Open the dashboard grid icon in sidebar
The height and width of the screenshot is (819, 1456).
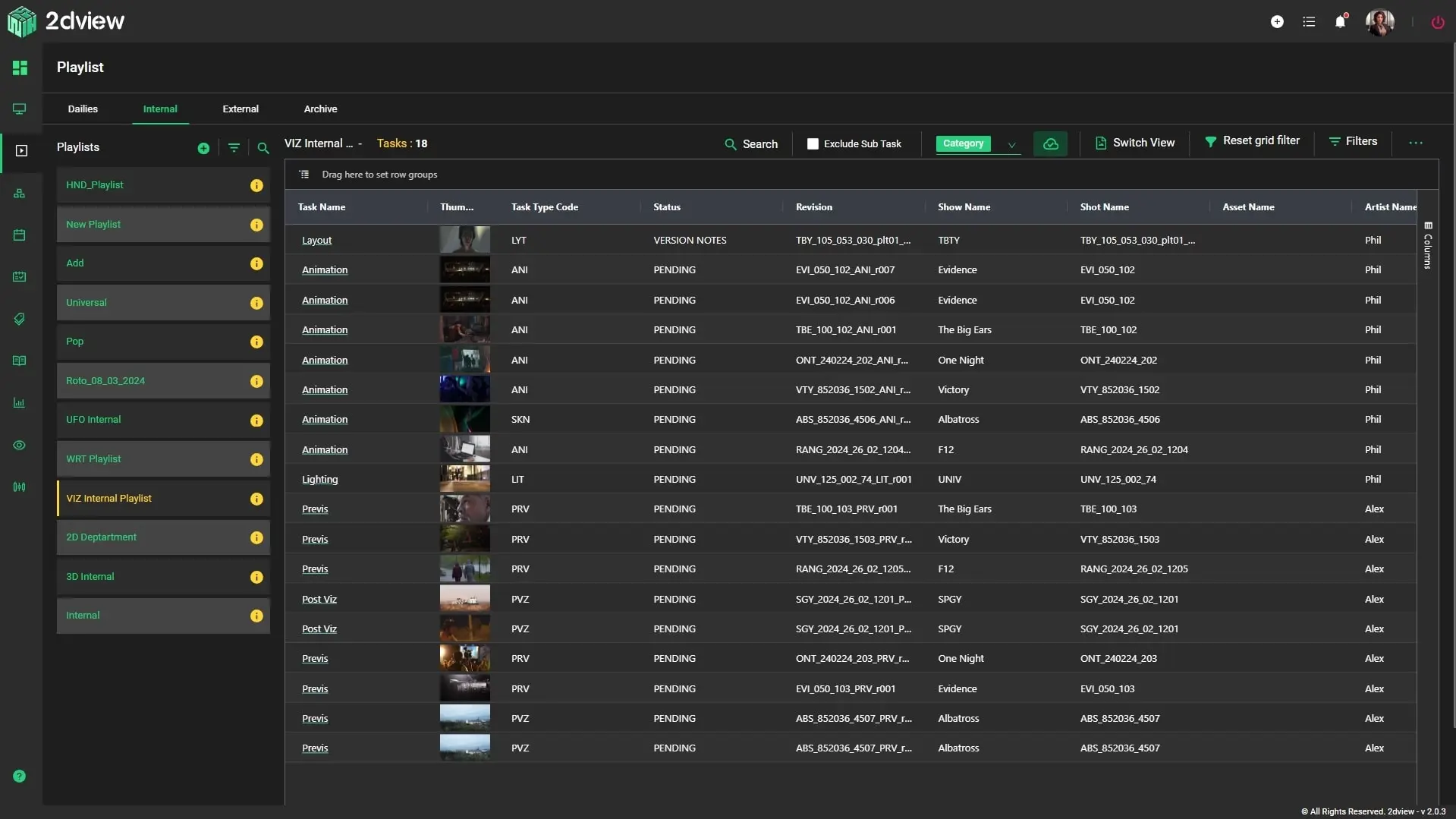(20, 68)
